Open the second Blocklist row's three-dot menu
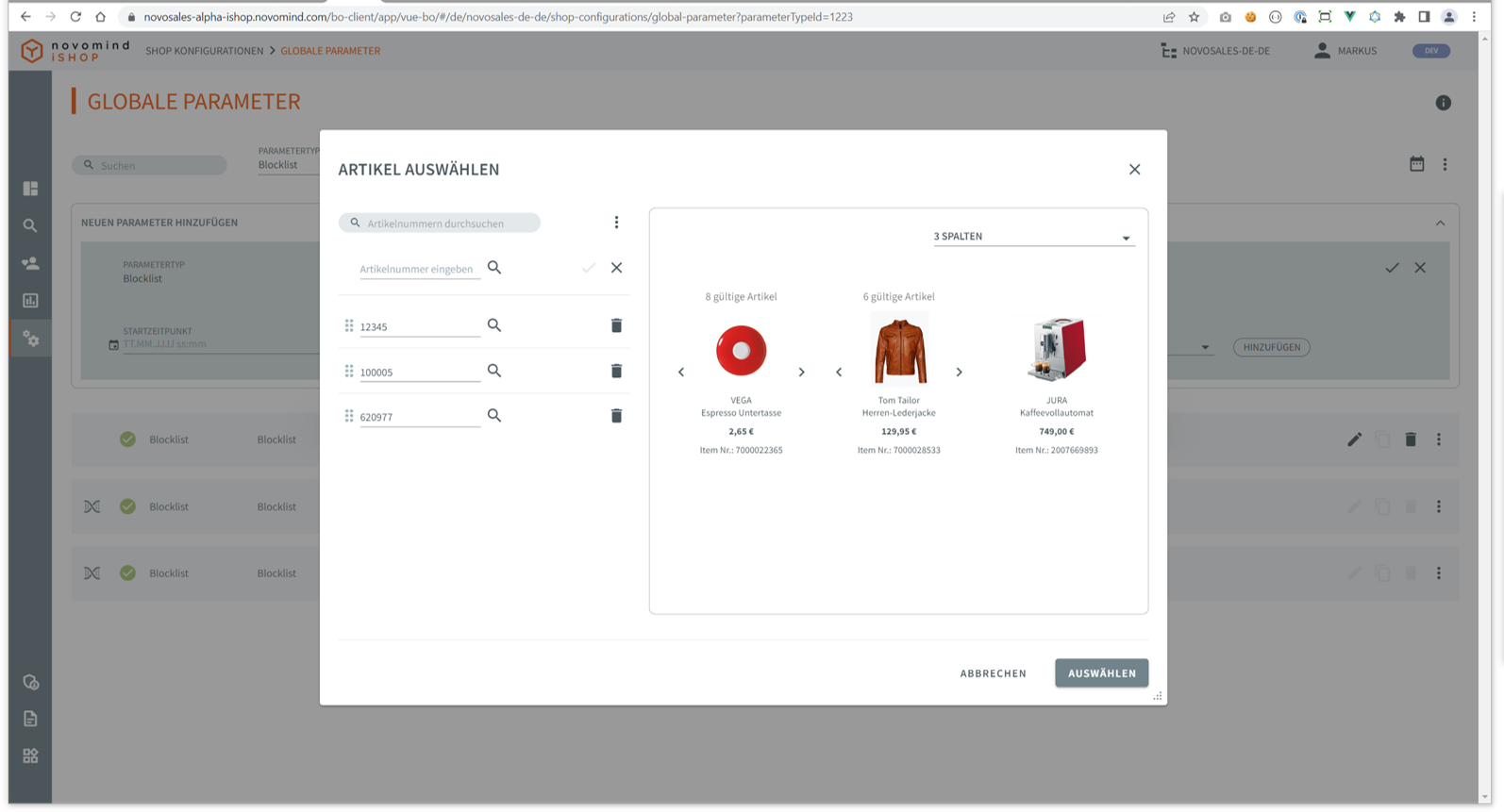The width and height of the screenshot is (1504, 812). (1439, 506)
